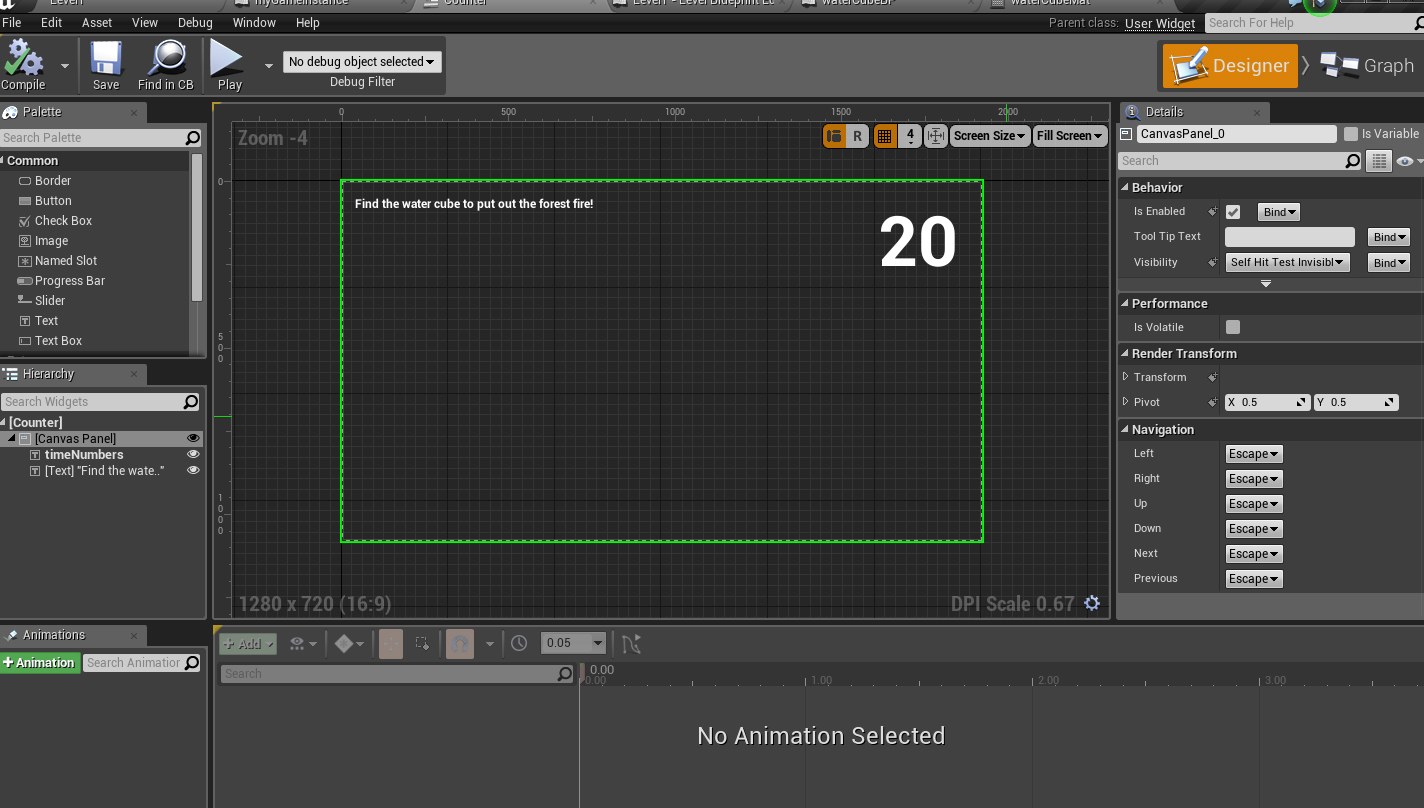The image size is (1424, 808).
Task: Click the time snapping clock icon
Action: point(519,643)
